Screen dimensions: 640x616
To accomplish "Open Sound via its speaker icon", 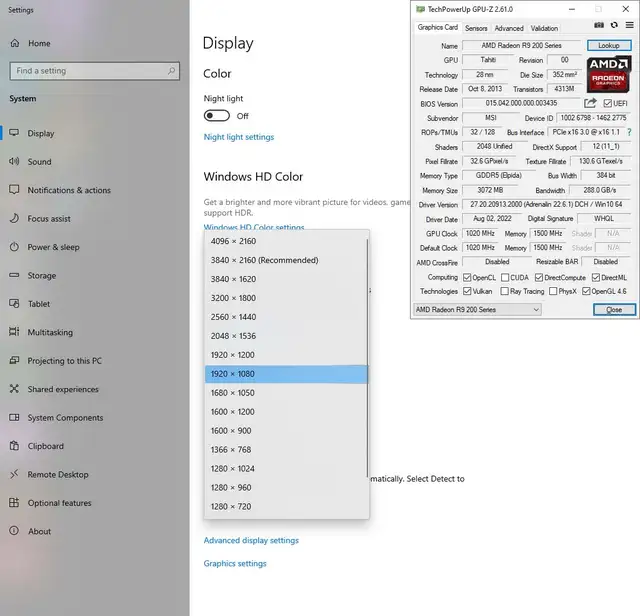I will [14, 161].
